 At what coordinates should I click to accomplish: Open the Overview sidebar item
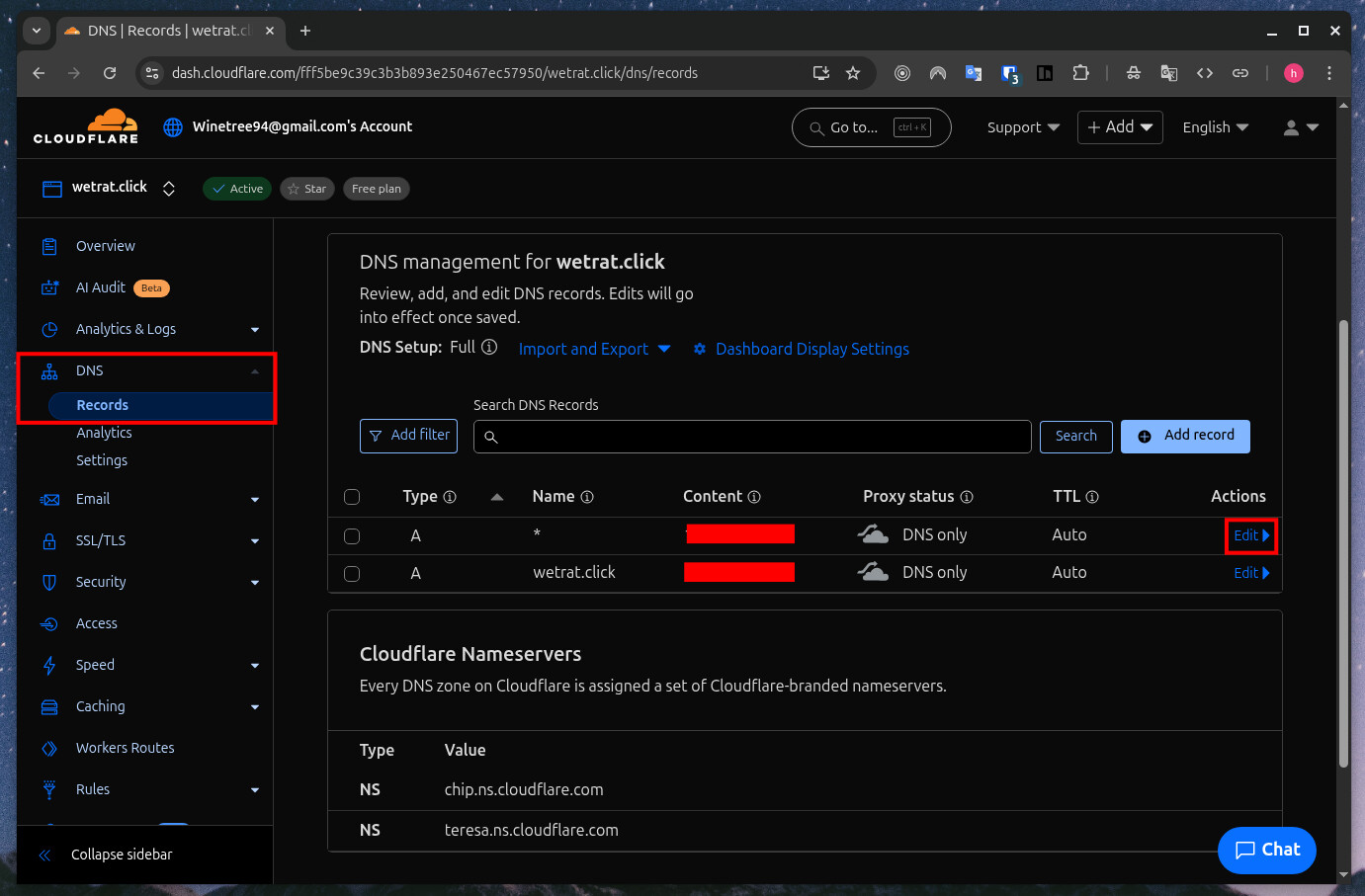pyautogui.click(x=106, y=246)
